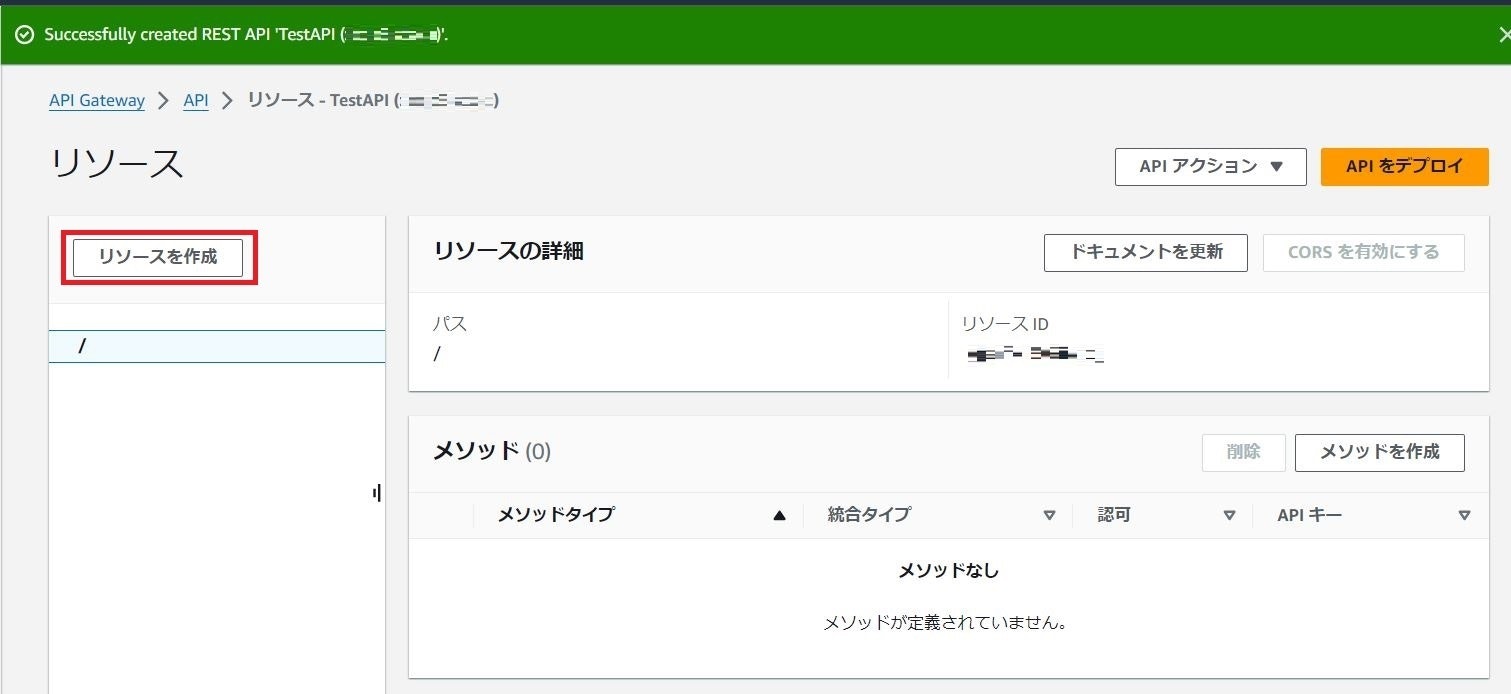Select the root / resource in tree

pos(217,346)
